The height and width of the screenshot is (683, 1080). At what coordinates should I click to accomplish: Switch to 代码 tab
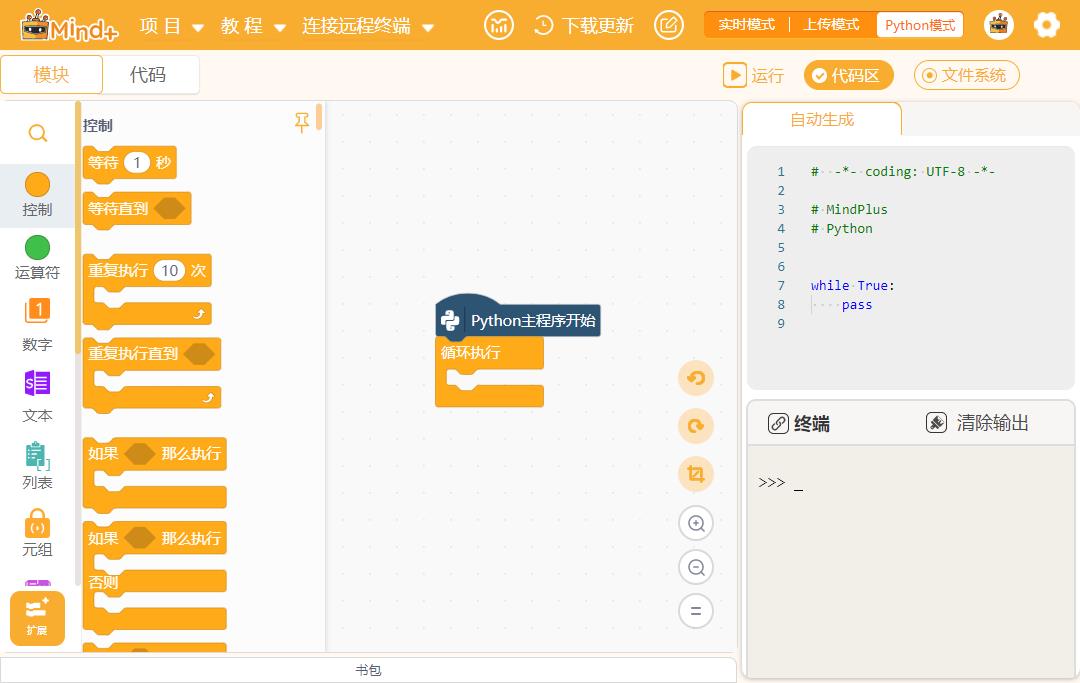(x=148, y=74)
